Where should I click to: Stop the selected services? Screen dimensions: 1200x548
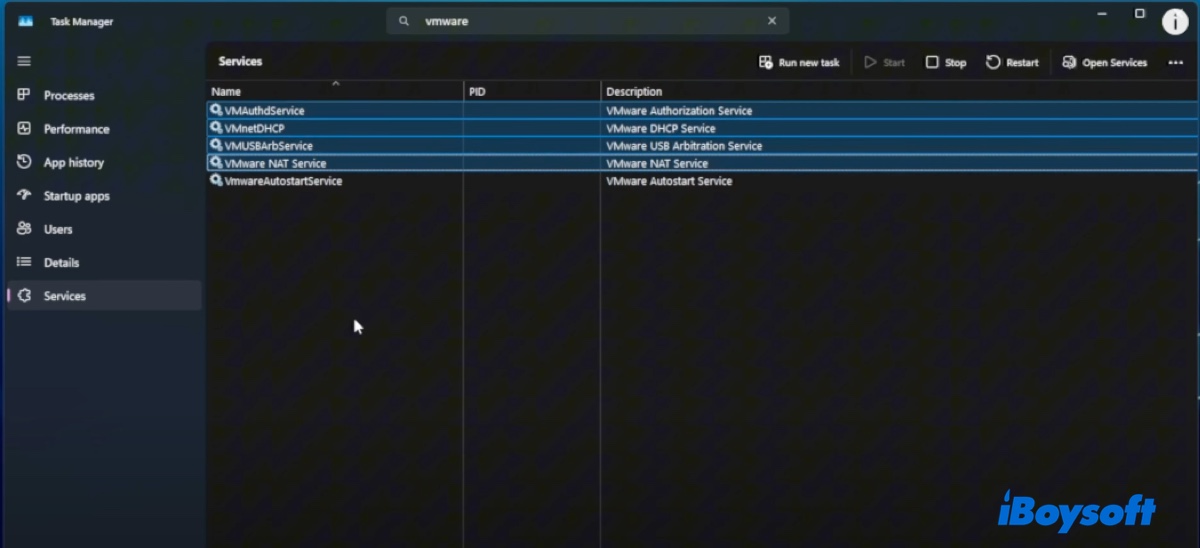[x=946, y=62]
